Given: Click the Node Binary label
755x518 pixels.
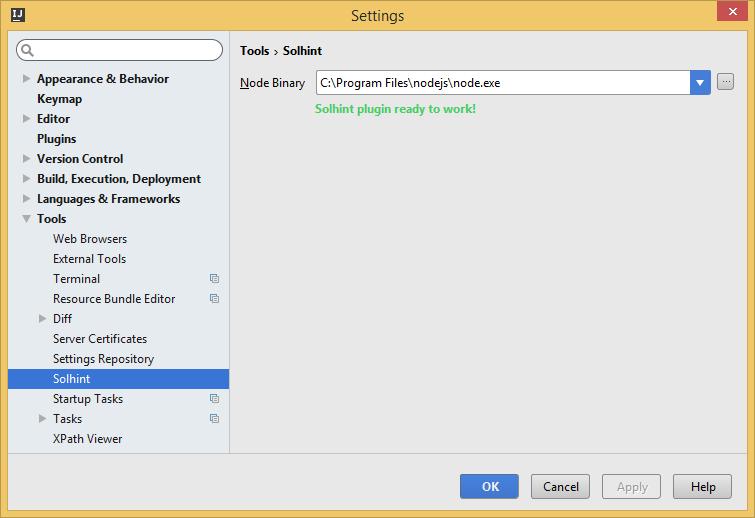Looking at the screenshot, I should tap(273, 83).
